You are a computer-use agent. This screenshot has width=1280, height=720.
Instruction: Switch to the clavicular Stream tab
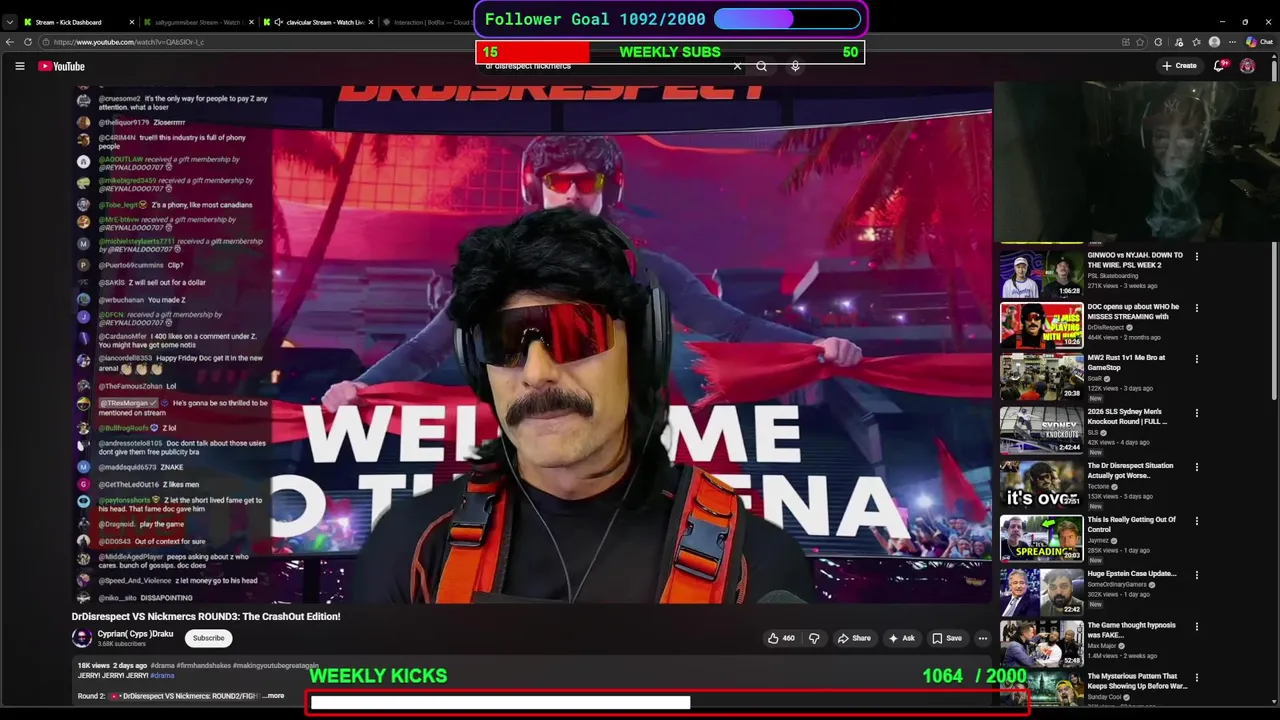(318, 22)
